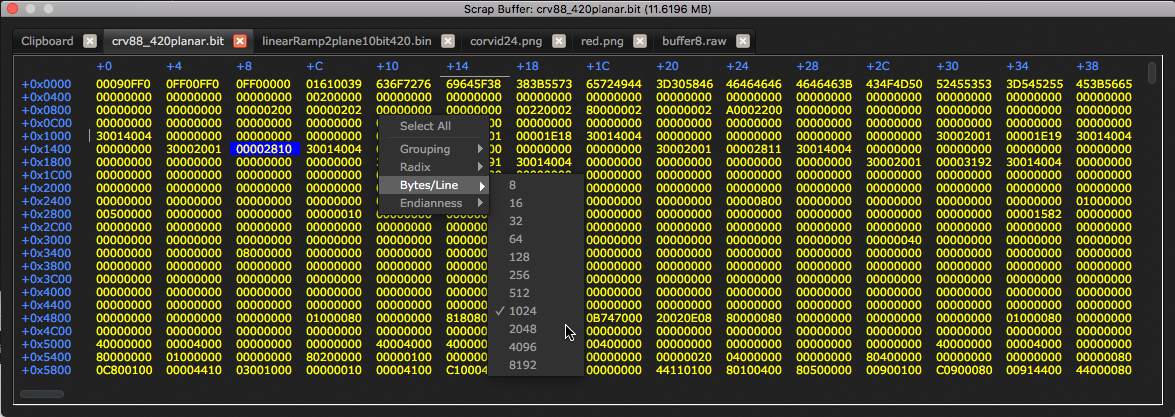The width and height of the screenshot is (1175, 417).
Task: Click the +38 column header
Action: click(1088, 65)
